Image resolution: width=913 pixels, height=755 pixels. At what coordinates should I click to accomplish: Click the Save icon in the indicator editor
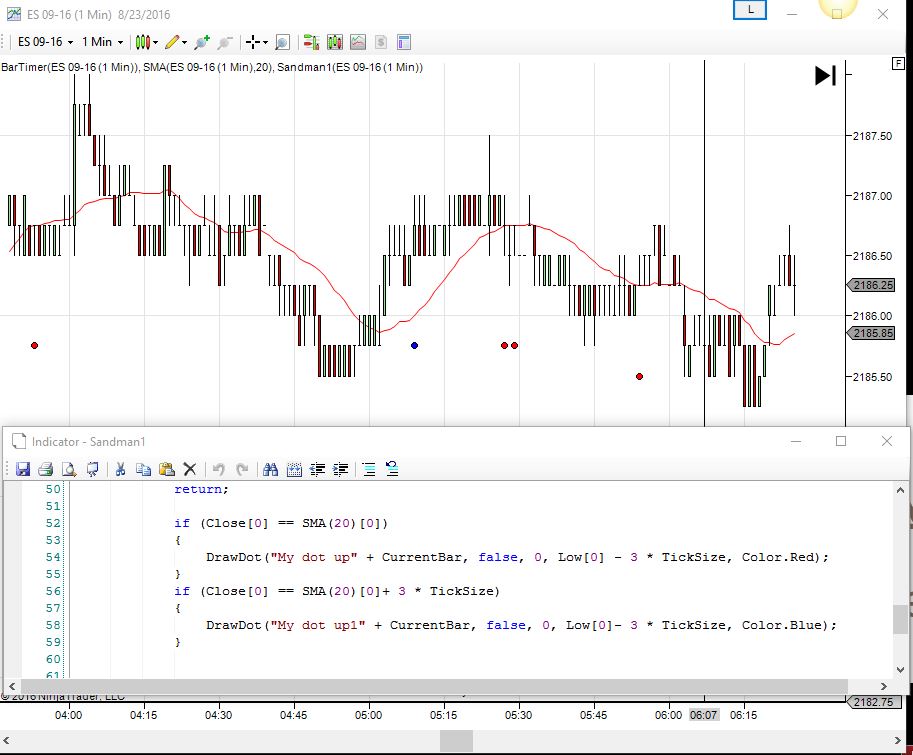pos(21,468)
